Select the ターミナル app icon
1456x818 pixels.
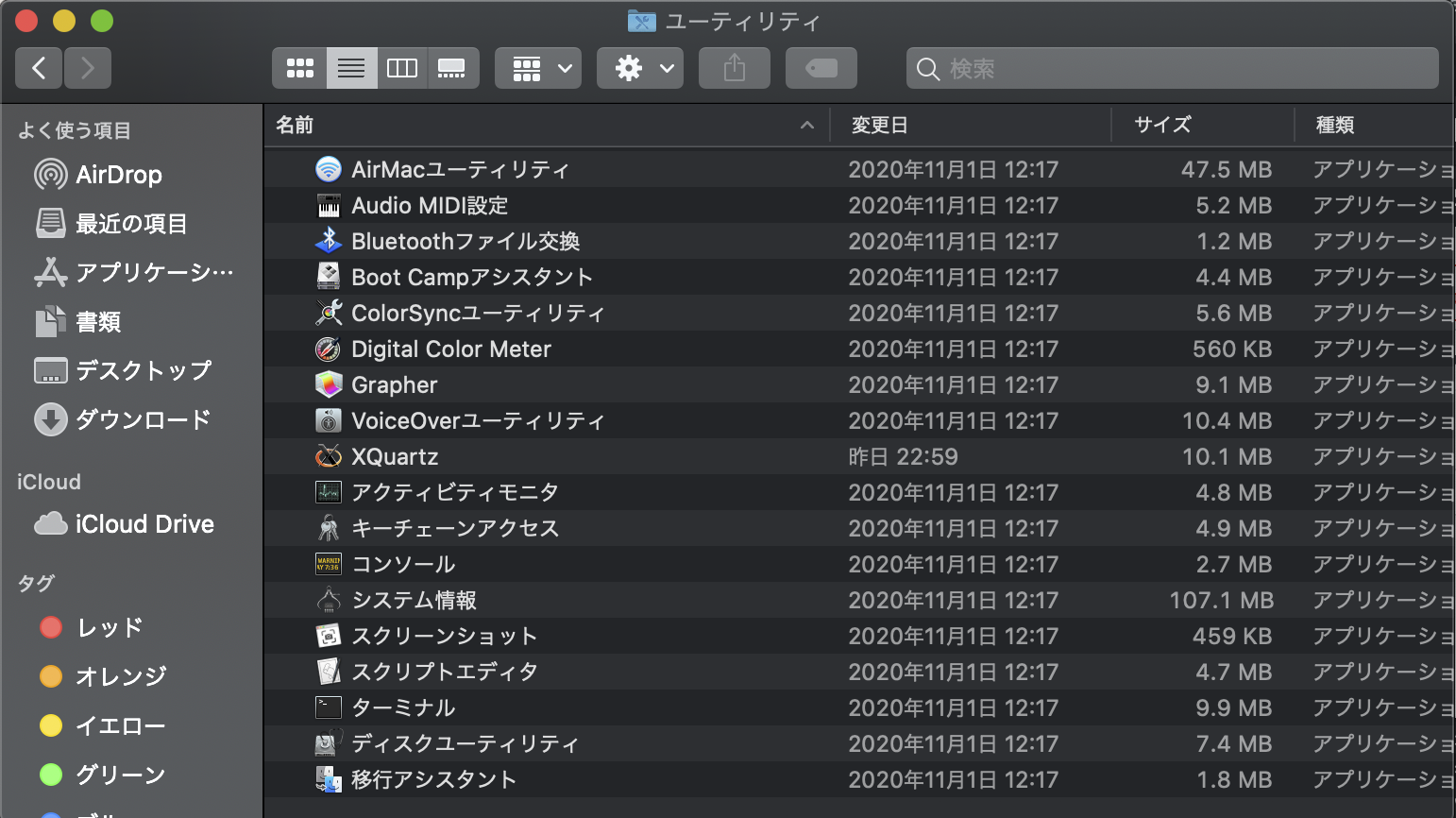click(328, 707)
